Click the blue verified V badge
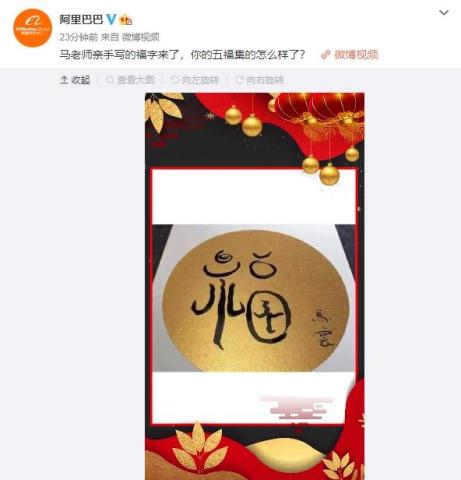461x480 pixels. (111, 20)
